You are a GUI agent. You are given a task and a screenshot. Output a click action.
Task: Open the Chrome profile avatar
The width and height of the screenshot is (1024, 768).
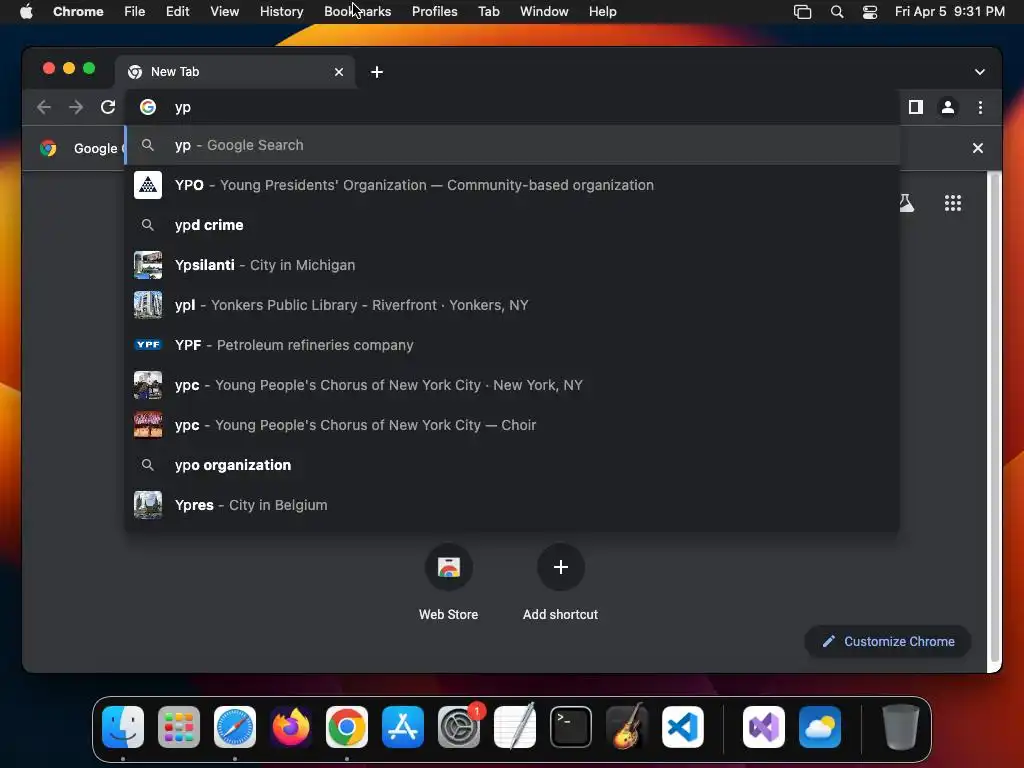948,107
